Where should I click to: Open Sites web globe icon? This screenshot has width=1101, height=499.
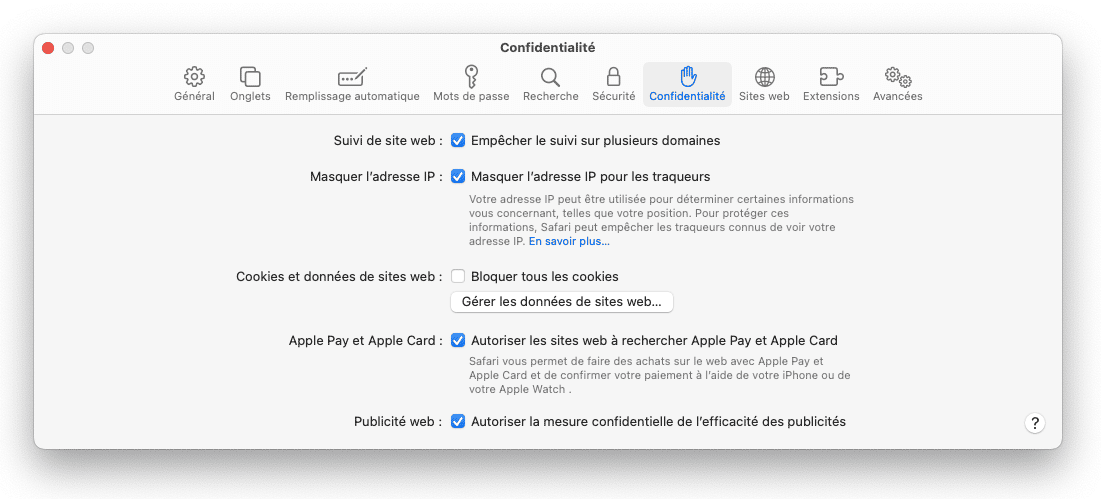[765, 76]
